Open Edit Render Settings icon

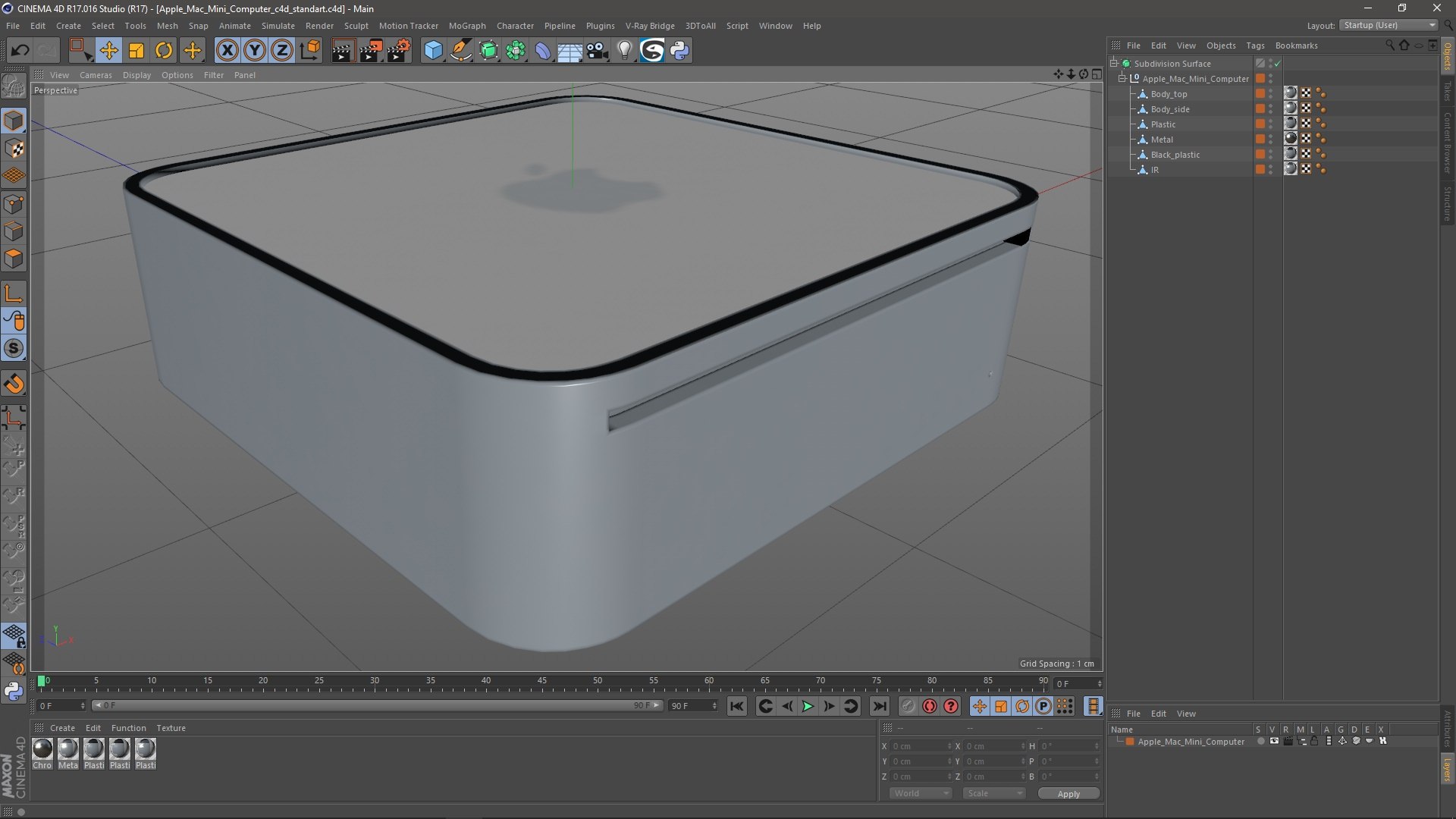[399, 51]
